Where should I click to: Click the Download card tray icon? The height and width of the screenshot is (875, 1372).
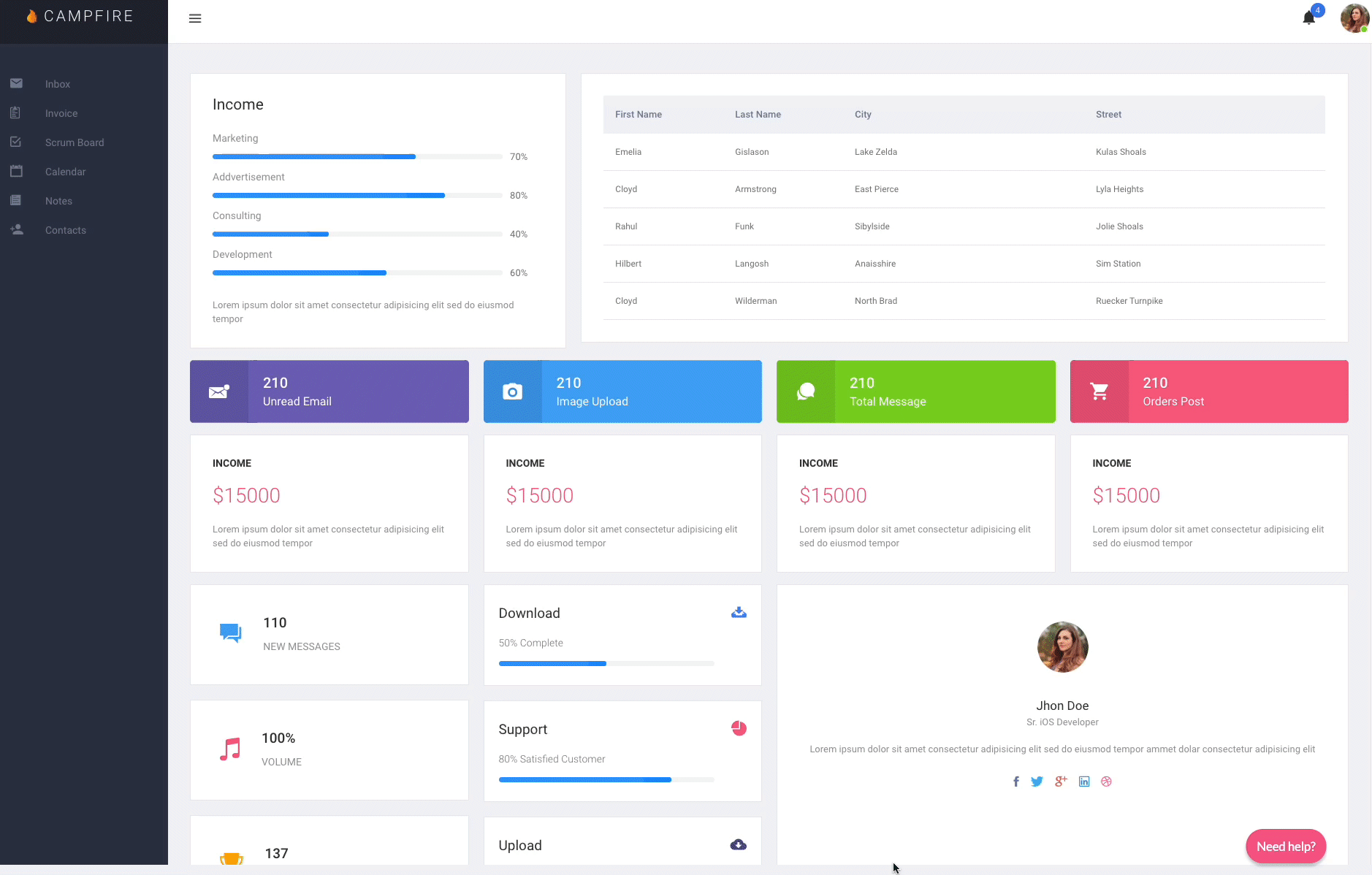pos(739,613)
